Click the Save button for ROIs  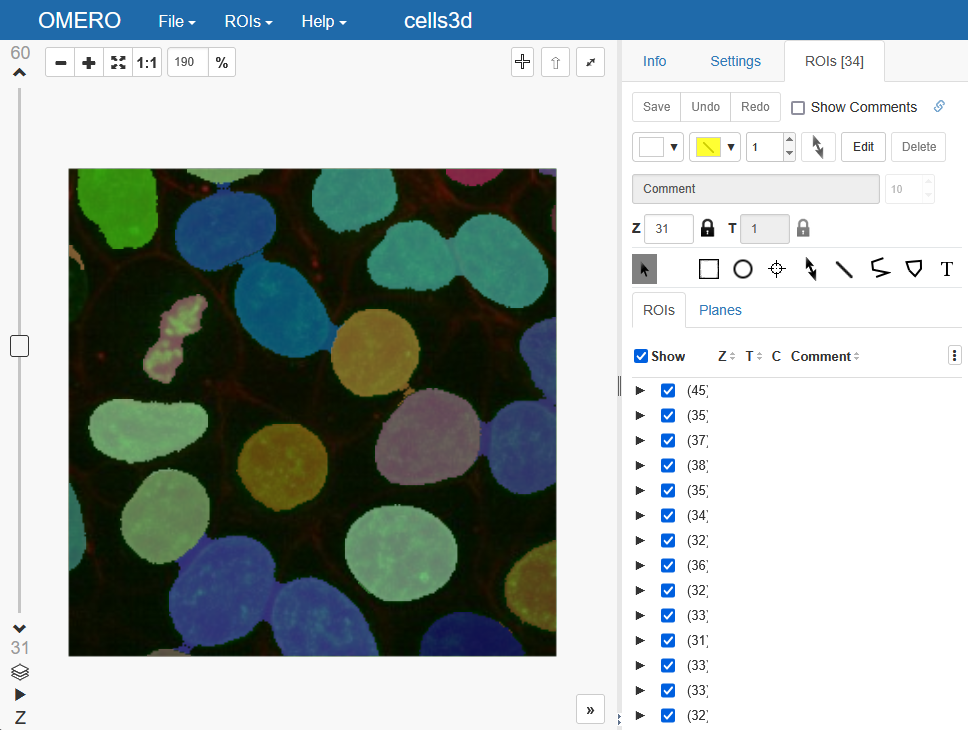click(x=657, y=107)
